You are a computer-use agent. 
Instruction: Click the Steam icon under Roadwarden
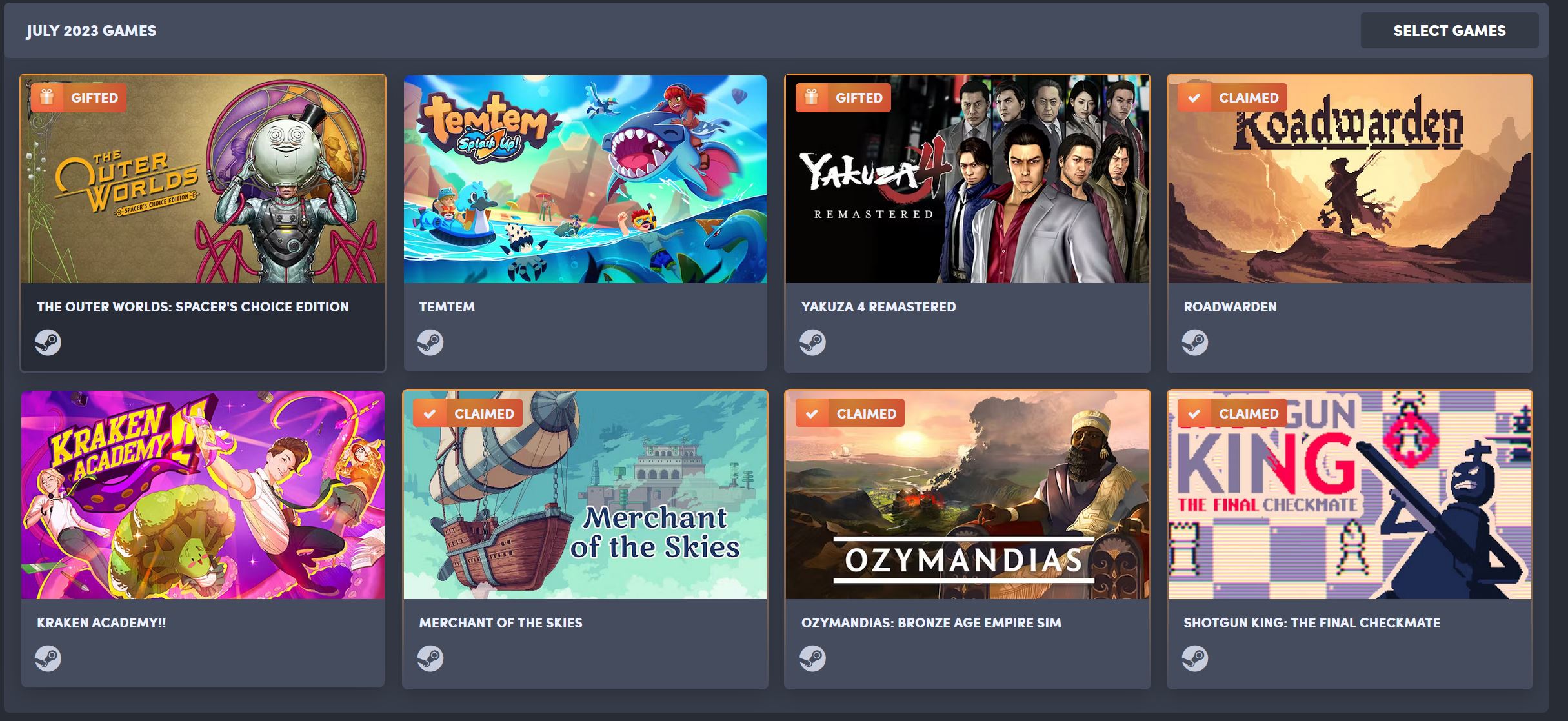pos(1195,342)
